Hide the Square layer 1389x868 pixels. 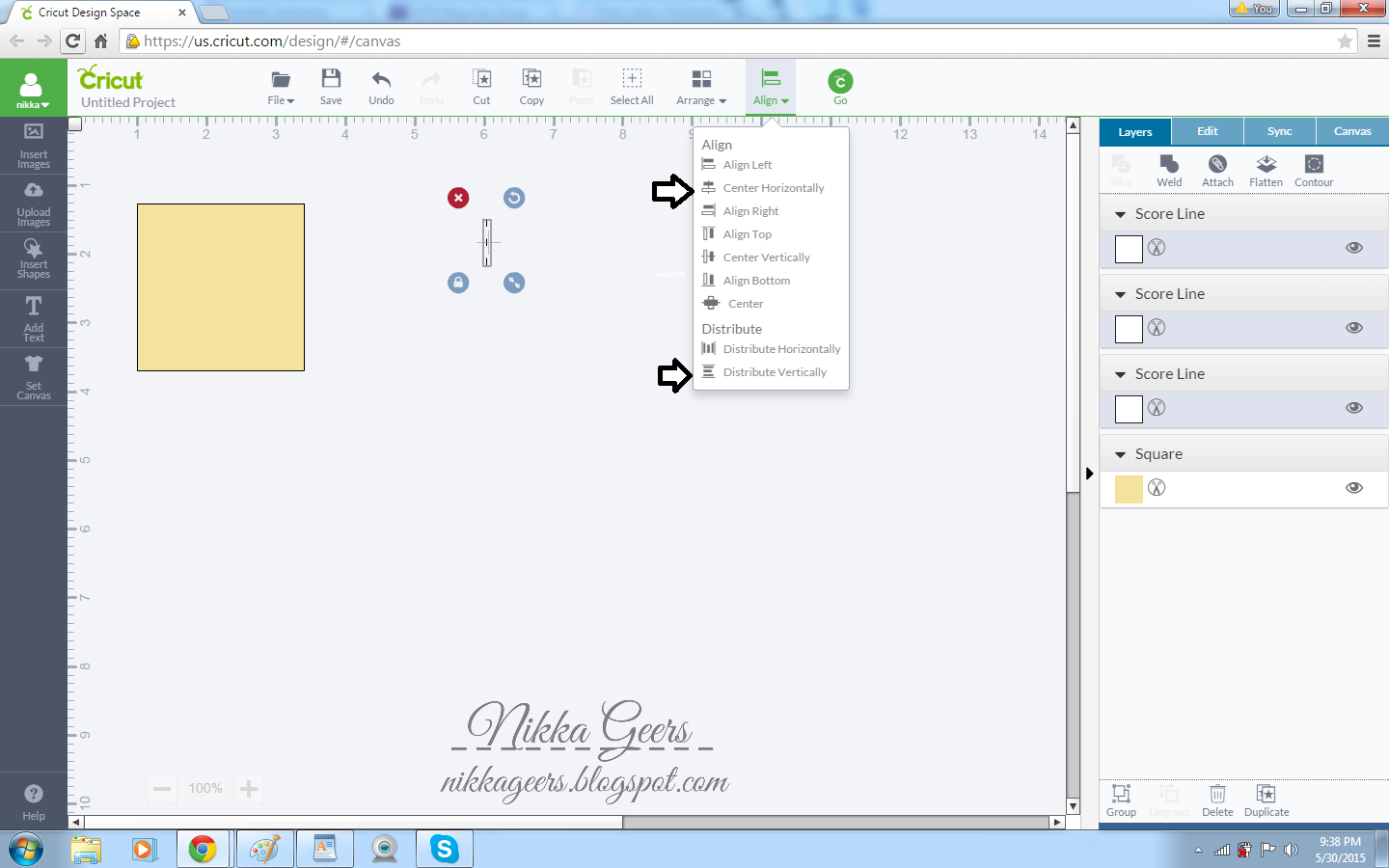1354,488
